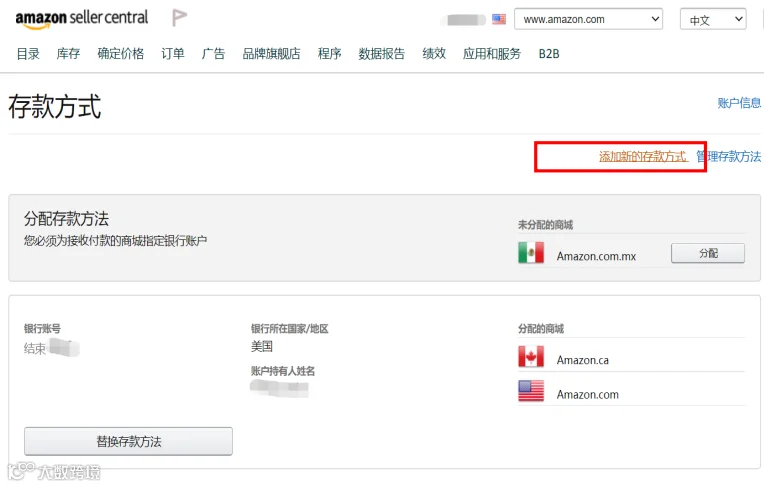Open the 广告 menu
764x487 pixels.
pyautogui.click(x=213, y=54)
